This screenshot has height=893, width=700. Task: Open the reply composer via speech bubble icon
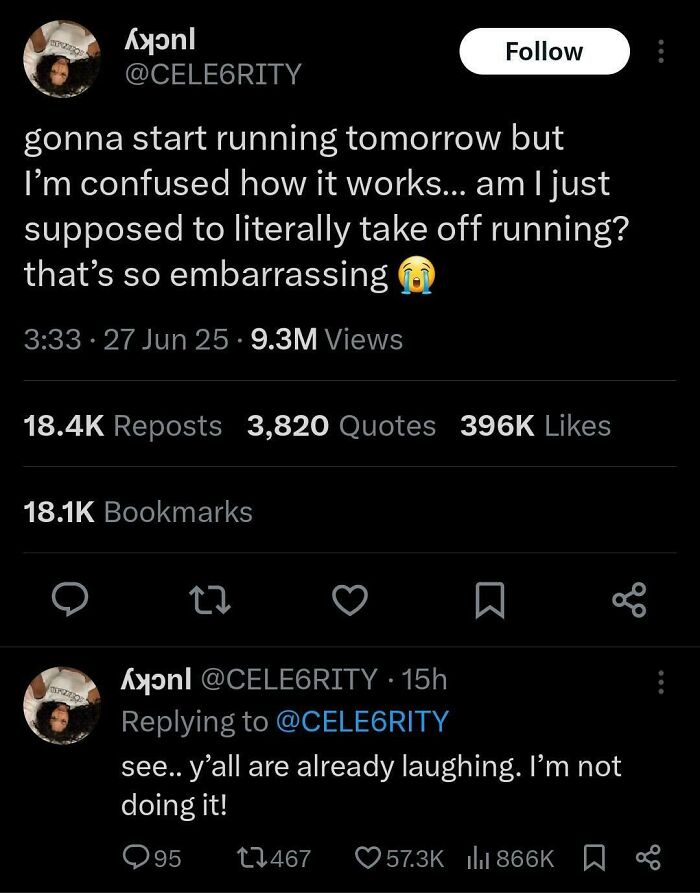[x=70, y=599]
